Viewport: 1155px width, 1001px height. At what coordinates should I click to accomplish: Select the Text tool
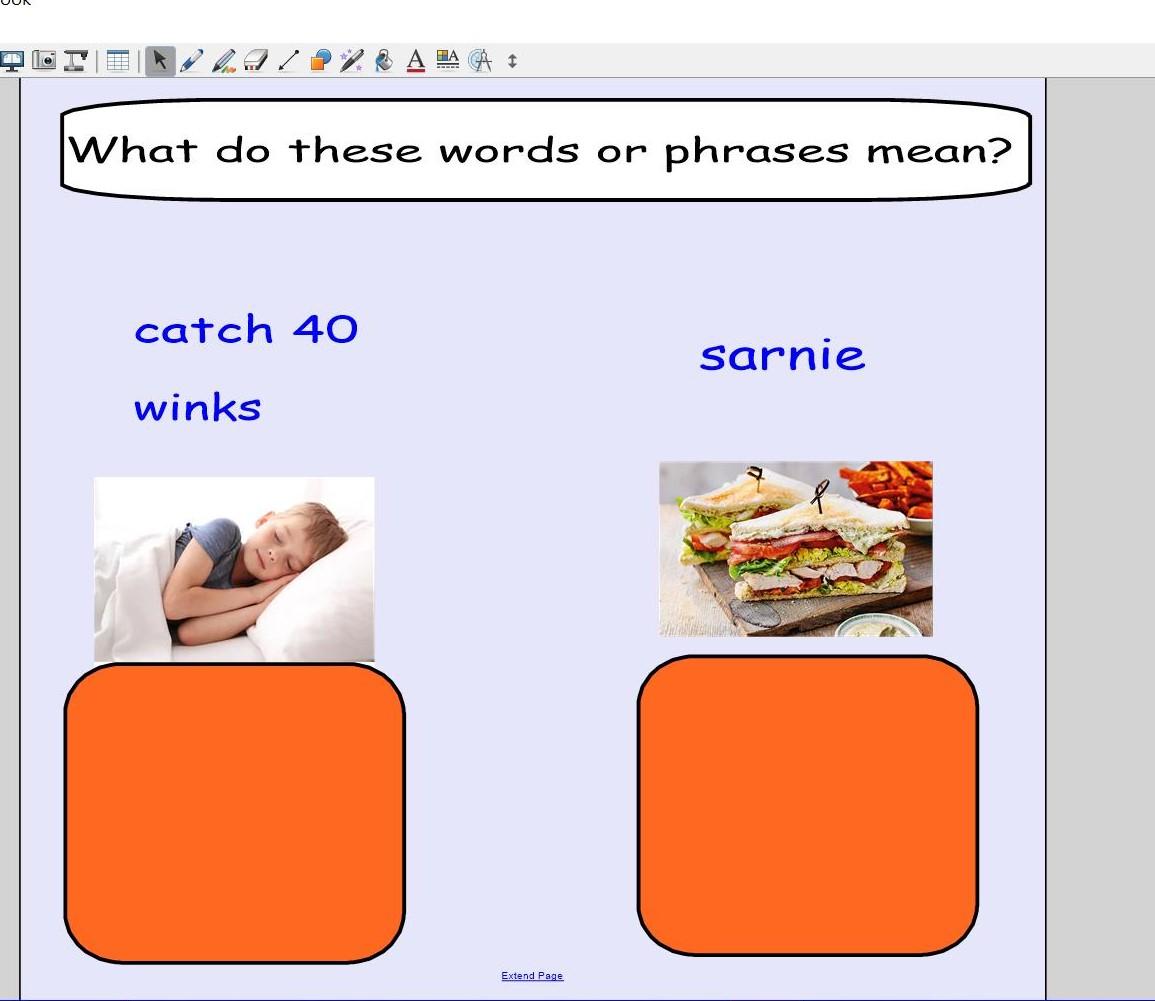tap(416, 61)
